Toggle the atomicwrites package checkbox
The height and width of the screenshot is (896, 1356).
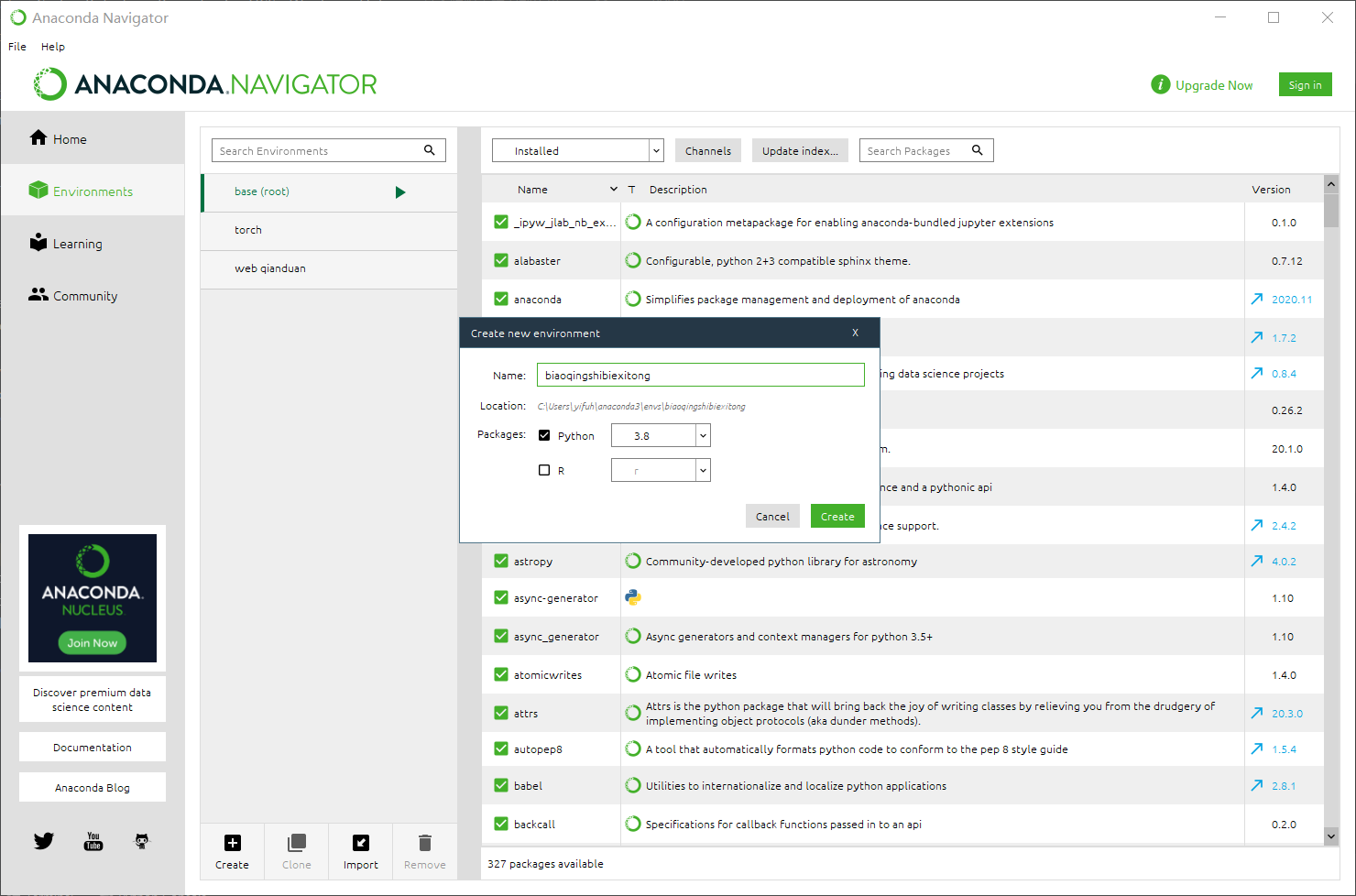(501, 674)
